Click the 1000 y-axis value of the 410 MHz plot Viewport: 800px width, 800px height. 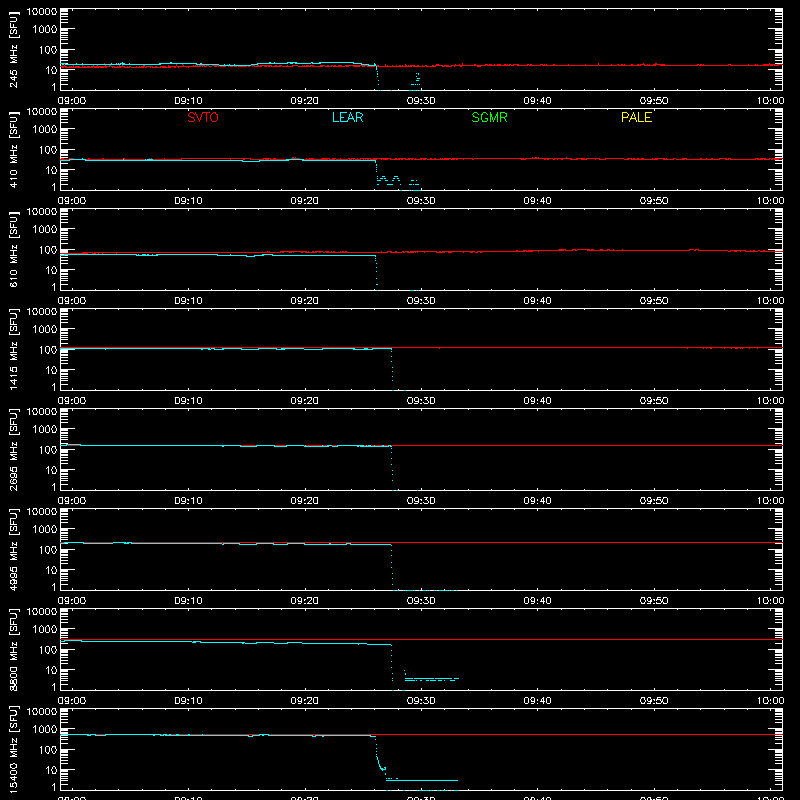(45, 129)
